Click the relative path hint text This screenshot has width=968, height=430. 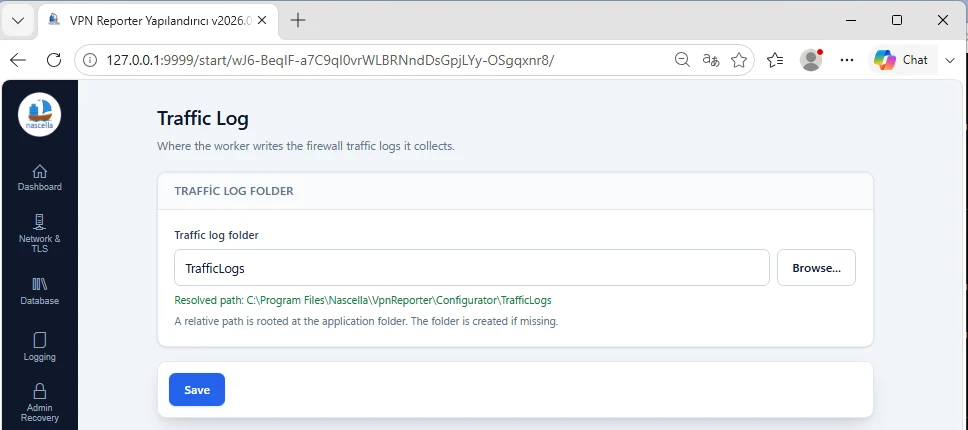[366, 321]
